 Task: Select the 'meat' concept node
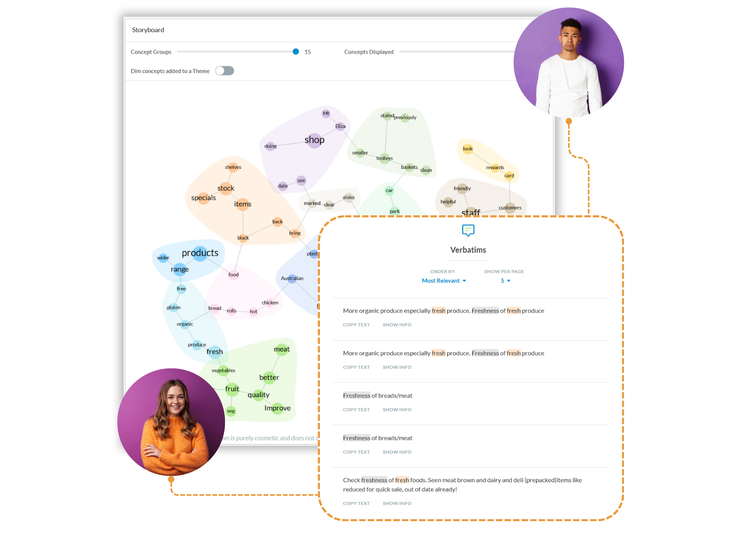click(281, 349)
